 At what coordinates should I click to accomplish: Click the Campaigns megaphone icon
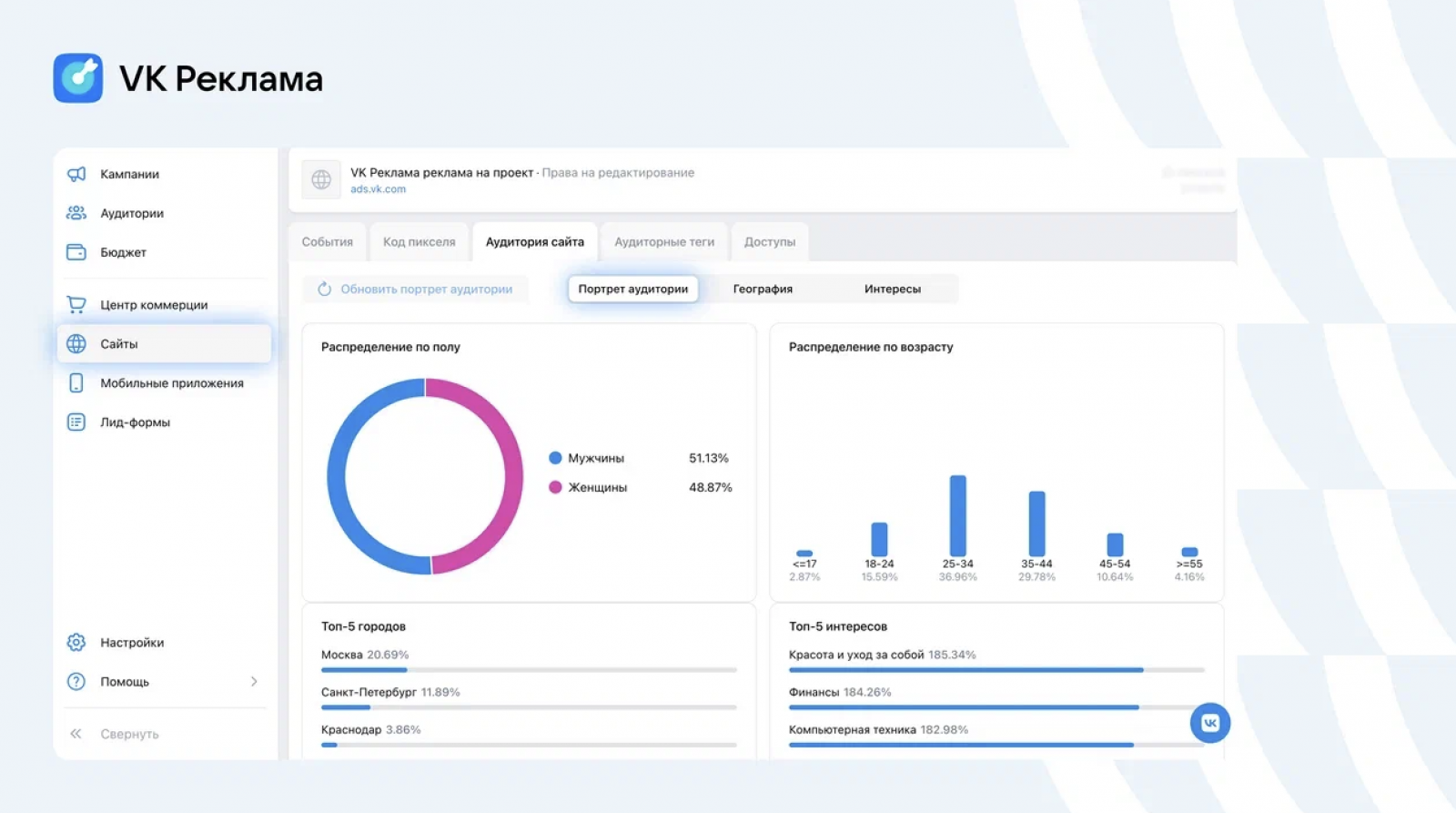pyautogui.click(x=76, y=174)
